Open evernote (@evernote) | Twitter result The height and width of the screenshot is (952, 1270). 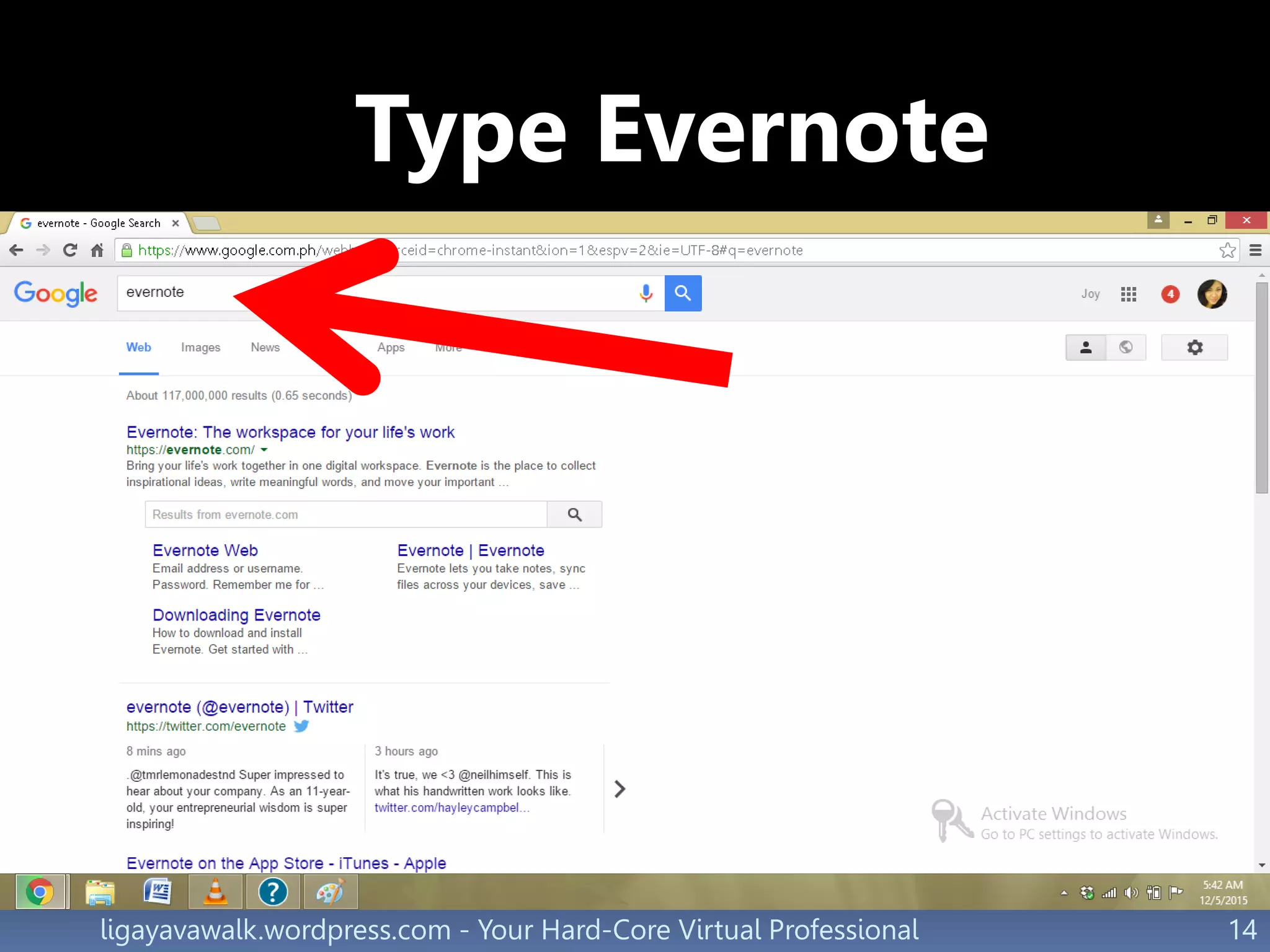point(240,707)
